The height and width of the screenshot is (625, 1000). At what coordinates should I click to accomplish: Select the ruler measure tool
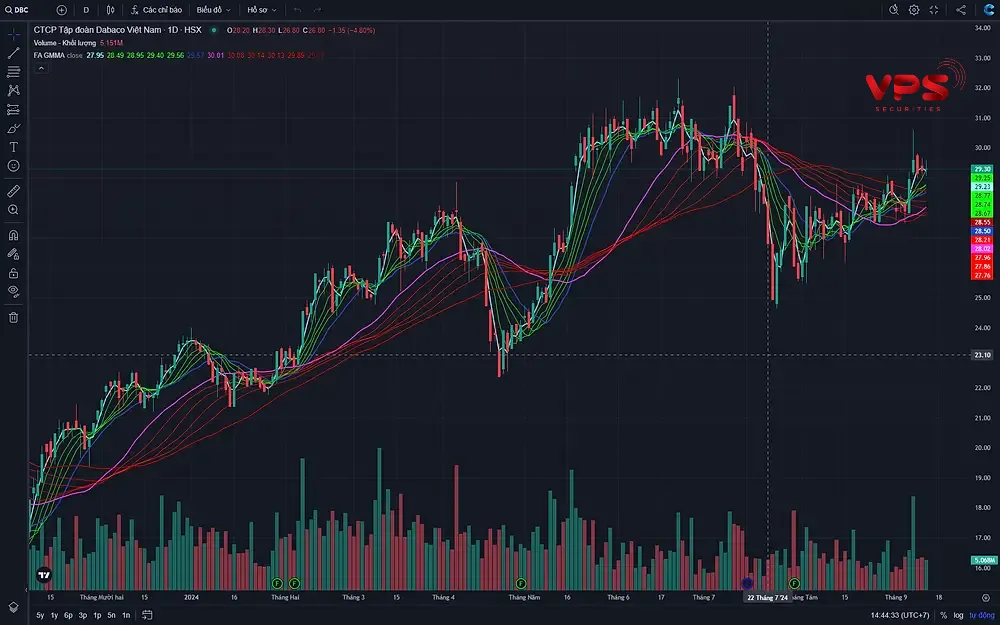[14, 190]
